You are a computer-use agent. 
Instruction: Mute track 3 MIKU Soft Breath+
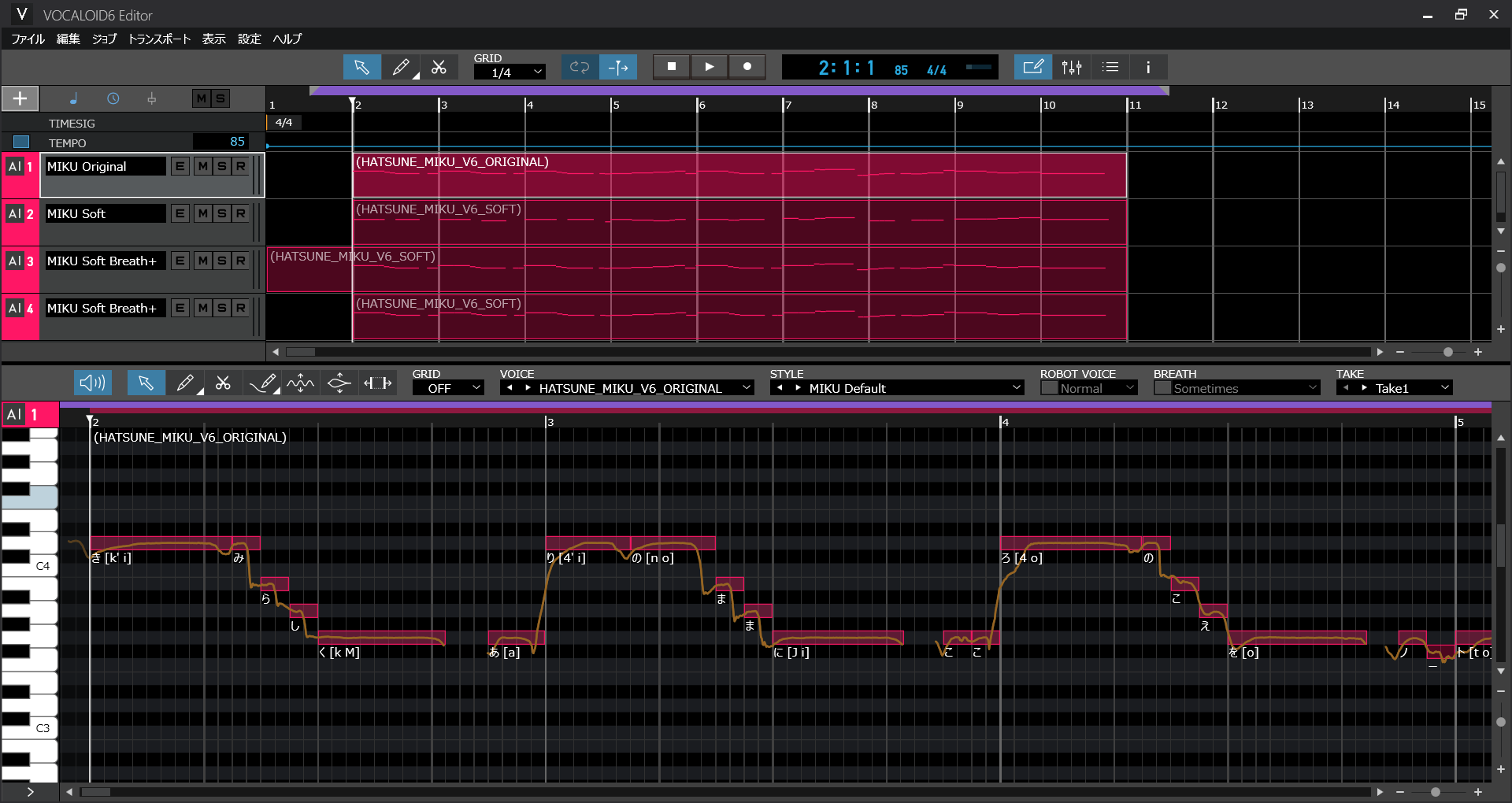click(x=203, y=261)
